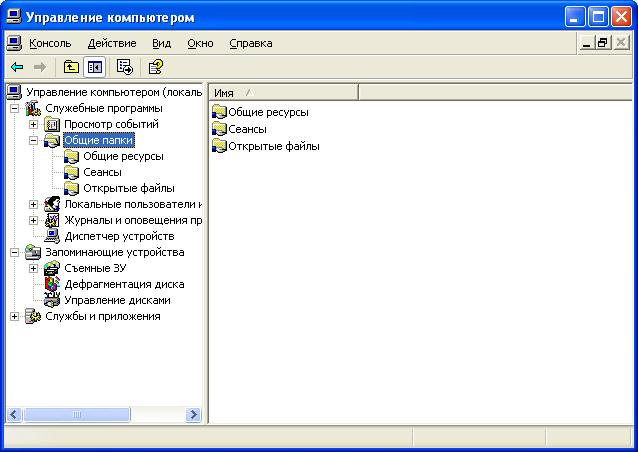Click Общие ресурсы text in right pane
Screen dimensions: 638x452
click(268, 112)
